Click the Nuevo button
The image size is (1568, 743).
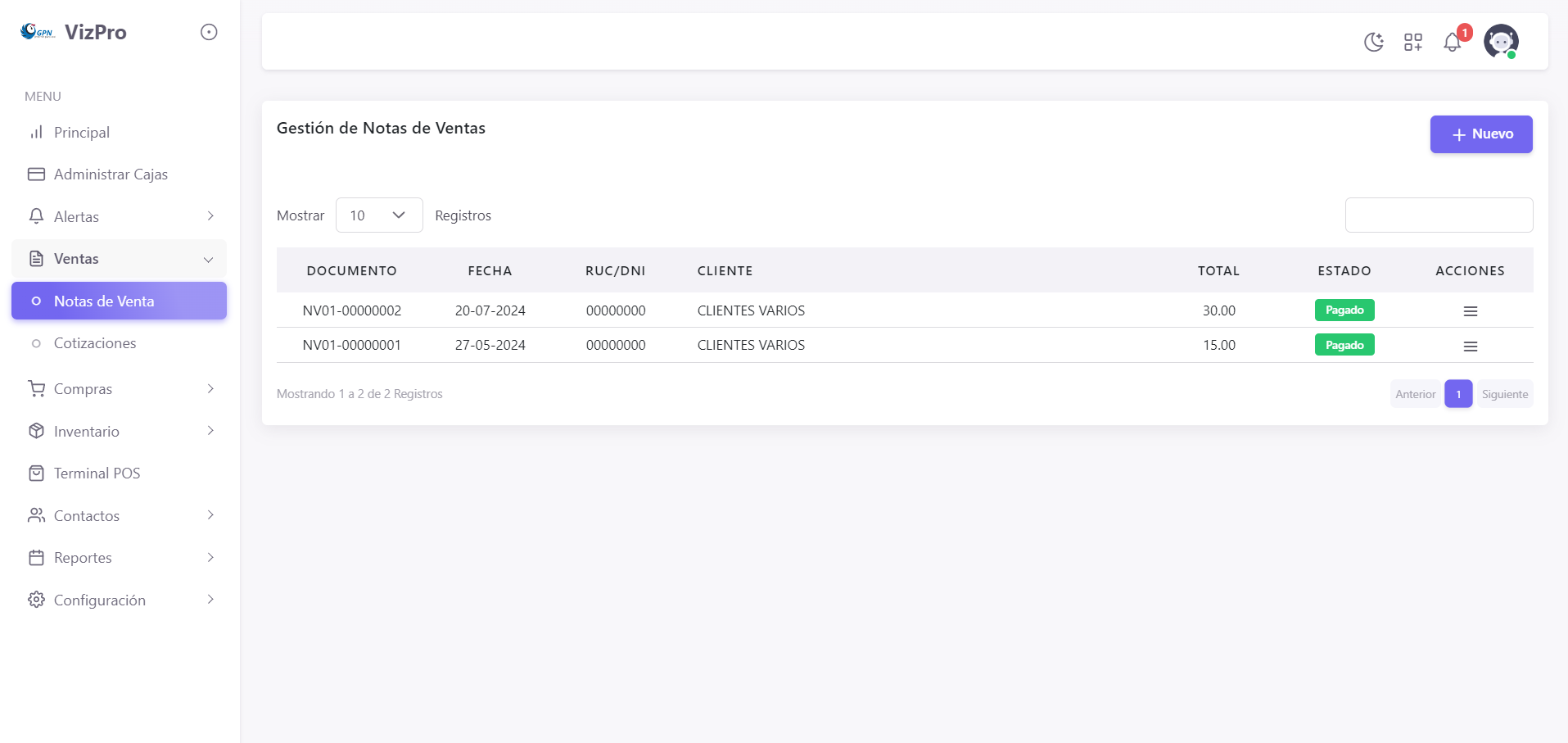point(1480,134)
